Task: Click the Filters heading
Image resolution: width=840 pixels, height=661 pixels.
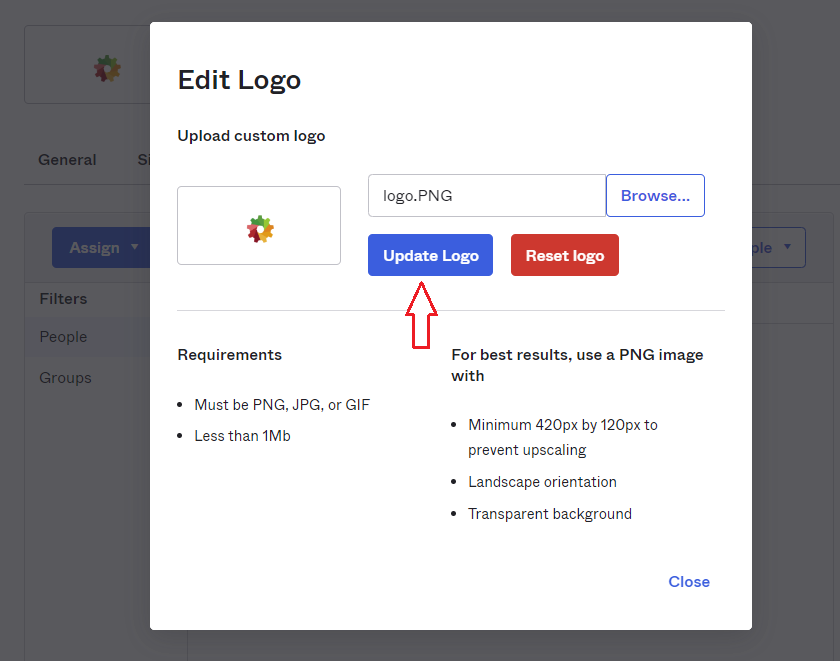Action: click(x=63, y=299)
